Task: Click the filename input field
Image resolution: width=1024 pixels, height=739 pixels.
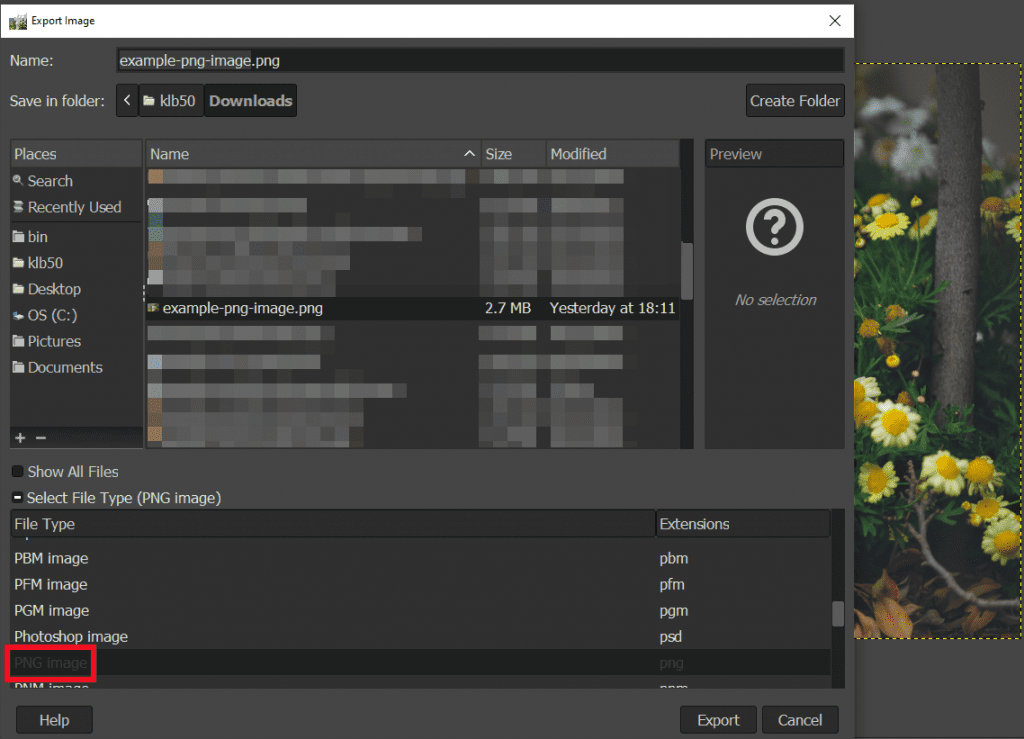Action: tap(477, 60)
